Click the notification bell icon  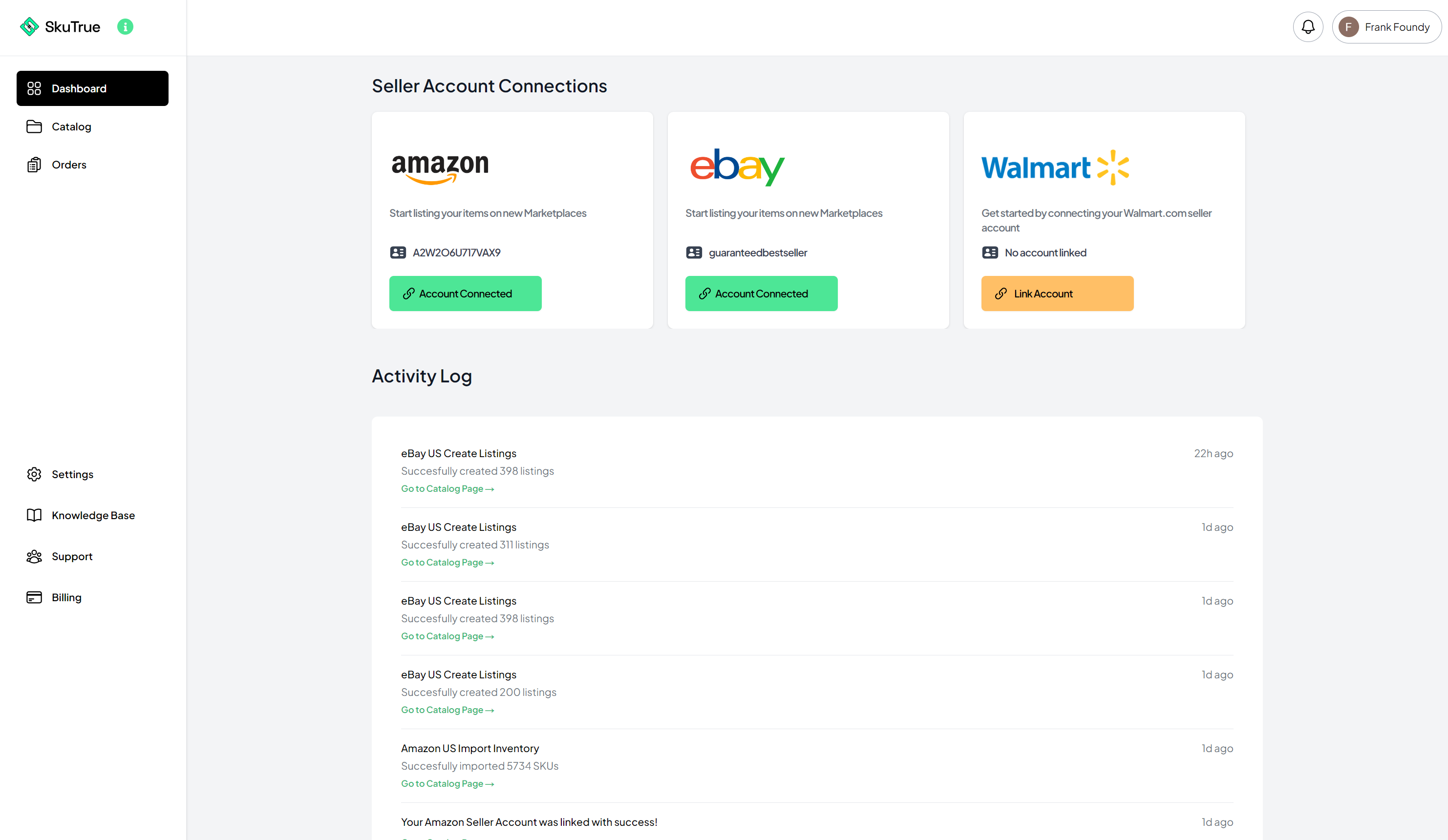pyautogui.click(x=1308, y=26)
